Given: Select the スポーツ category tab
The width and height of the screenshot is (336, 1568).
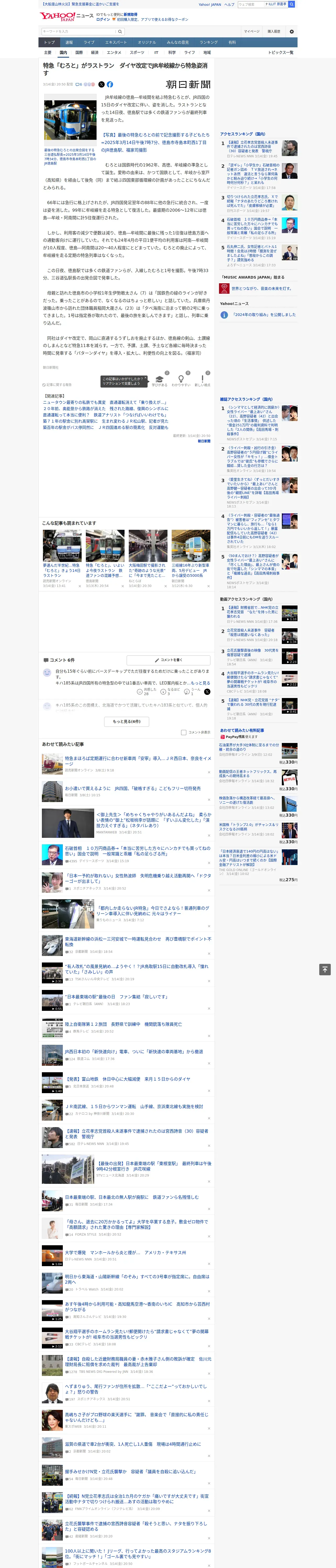Looking at the screenshot, I should click(x=137, y=53).
